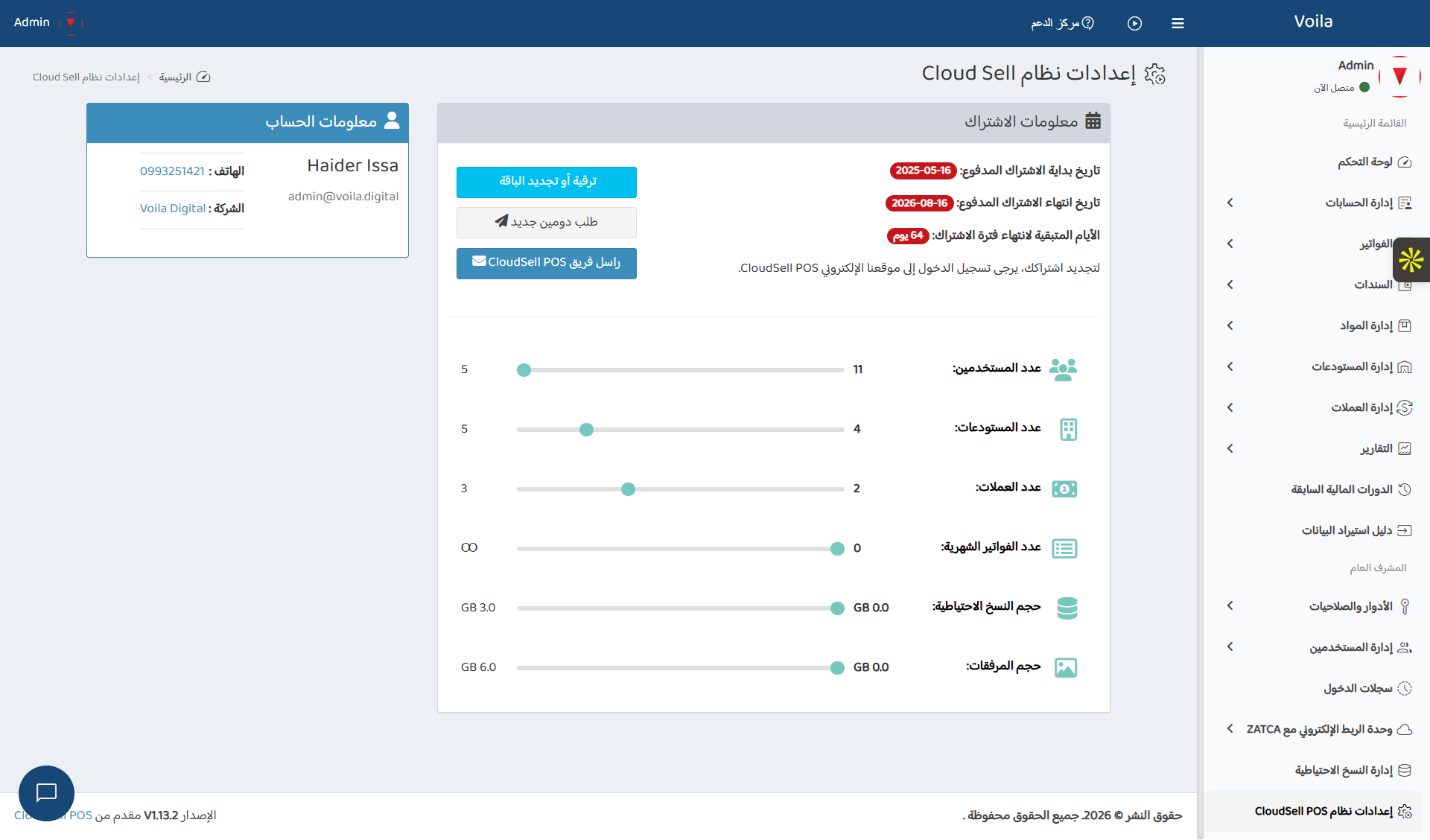This screenshot has height=840, width=1430.
Task: Click the data import guide icon
Action: [x=1405, y=531]
